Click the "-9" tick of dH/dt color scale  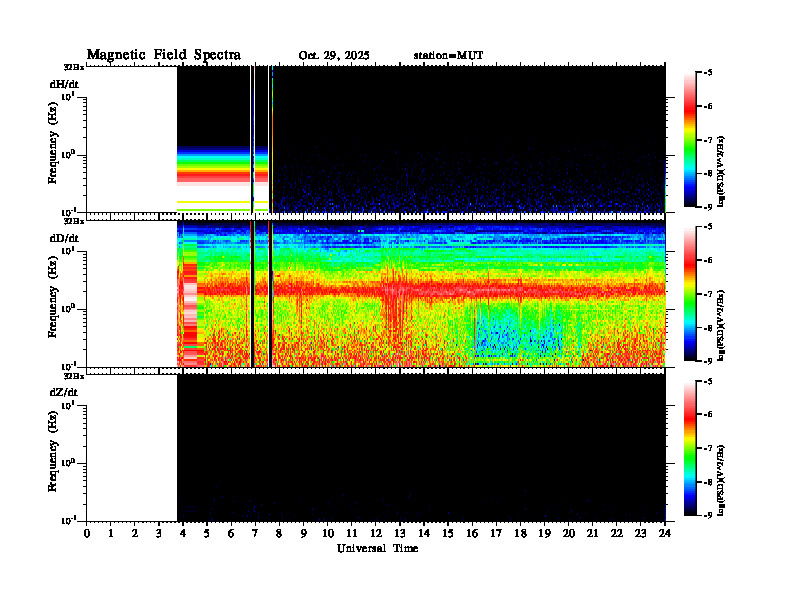tap(707, 207)
